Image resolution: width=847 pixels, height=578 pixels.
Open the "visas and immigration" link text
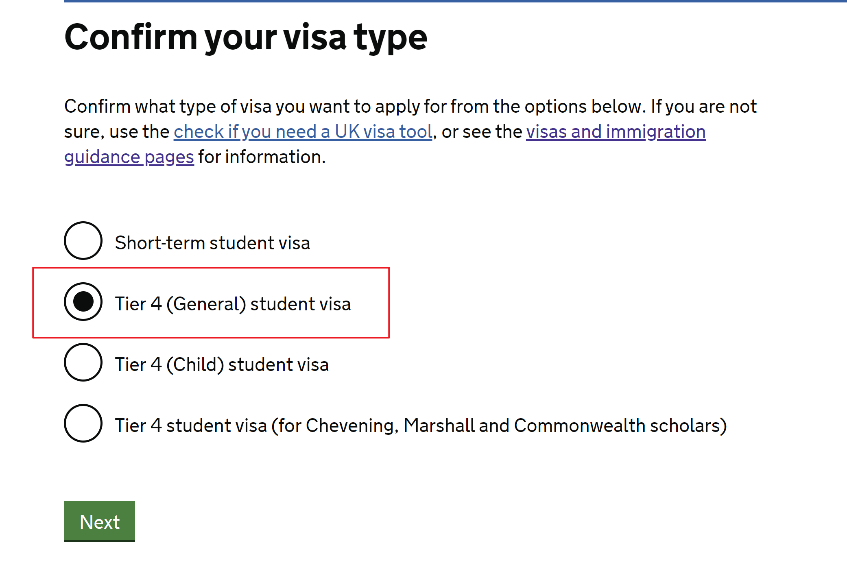615,132
